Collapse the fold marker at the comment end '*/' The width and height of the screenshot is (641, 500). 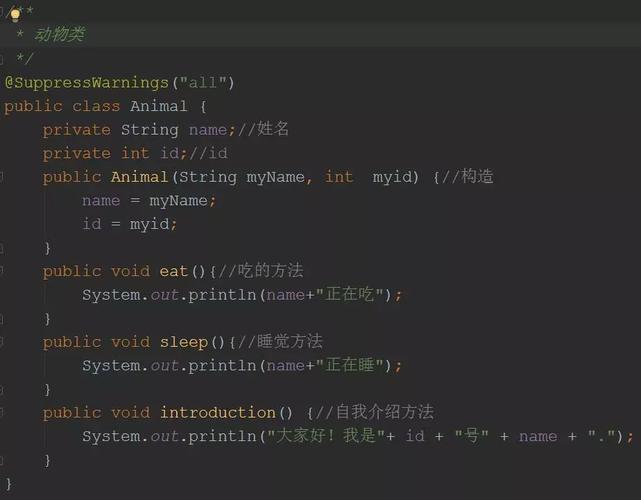[x=2, y=60]
